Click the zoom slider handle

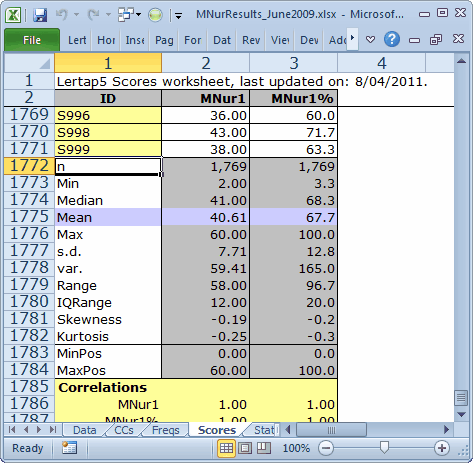click(x=384, y=448)
